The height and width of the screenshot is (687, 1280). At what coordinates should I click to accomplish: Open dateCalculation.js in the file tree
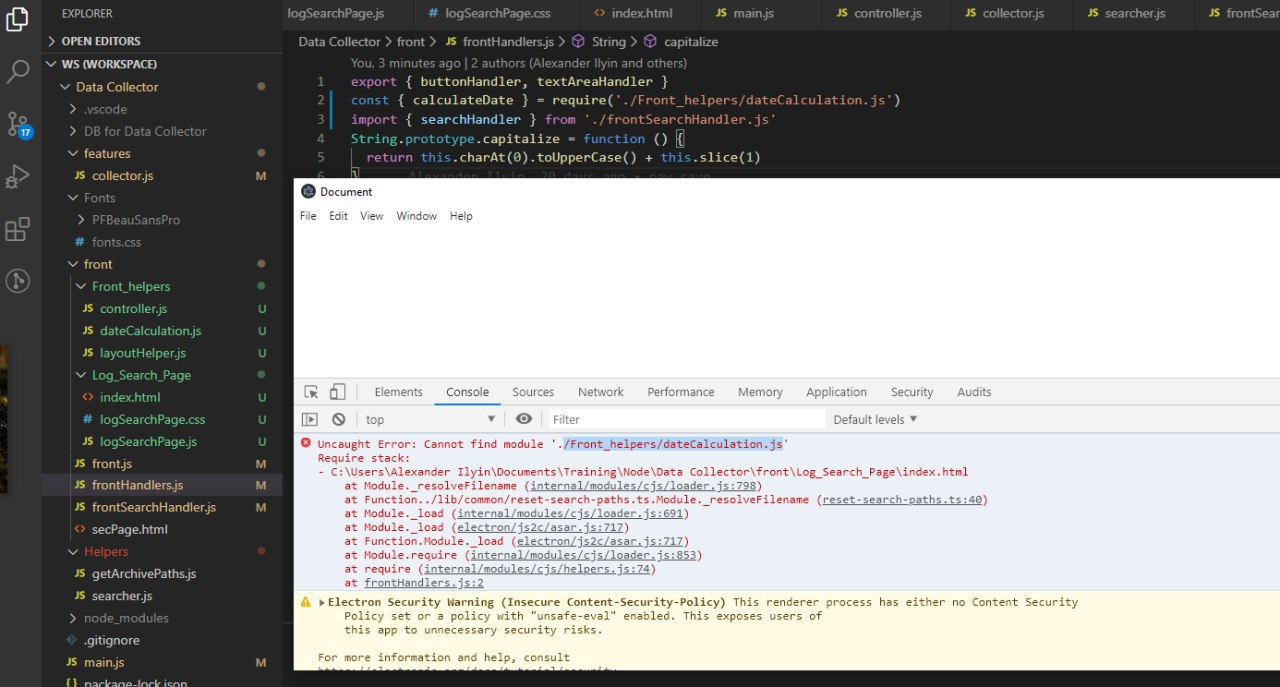150,331
